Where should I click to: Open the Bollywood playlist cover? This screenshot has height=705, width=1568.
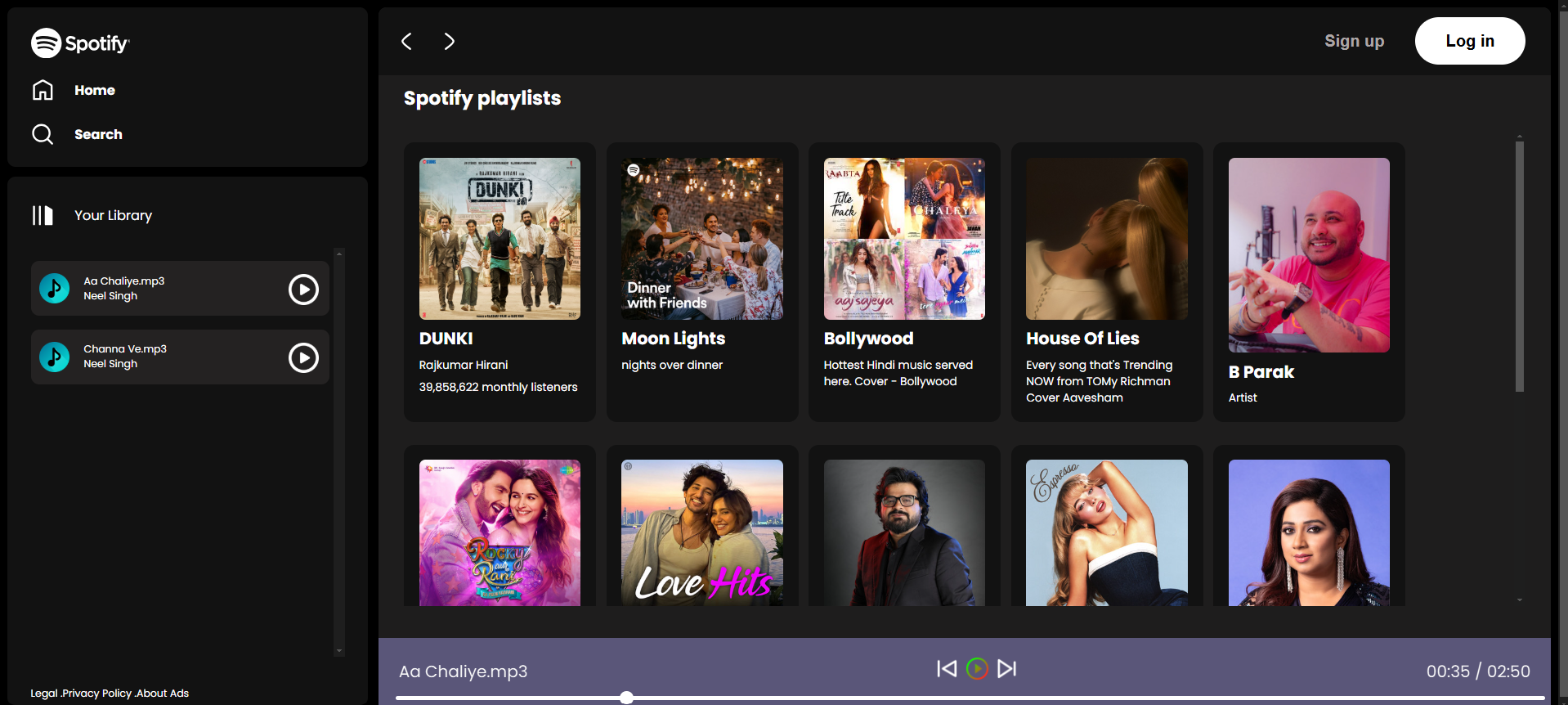(904, 239)
